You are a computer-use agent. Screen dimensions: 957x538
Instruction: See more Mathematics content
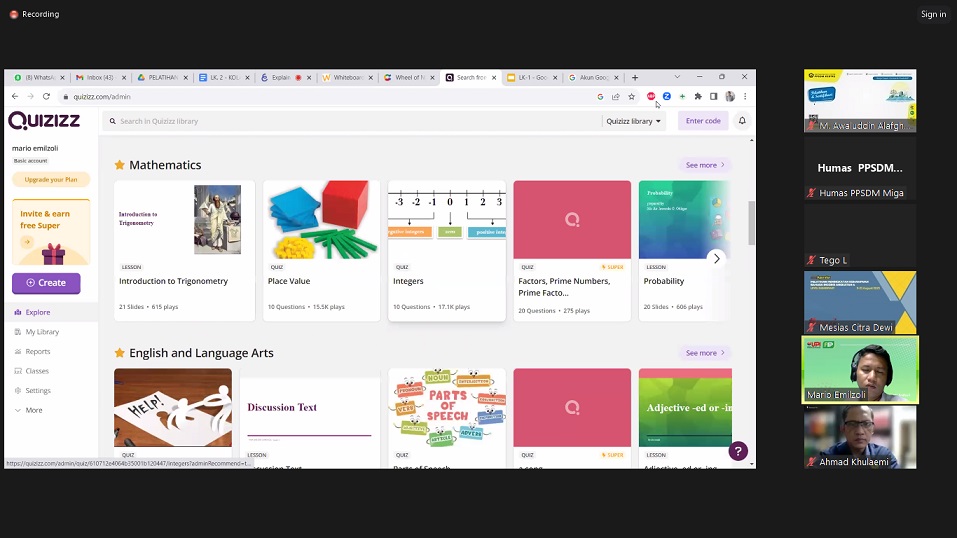(x=705, y=165)
